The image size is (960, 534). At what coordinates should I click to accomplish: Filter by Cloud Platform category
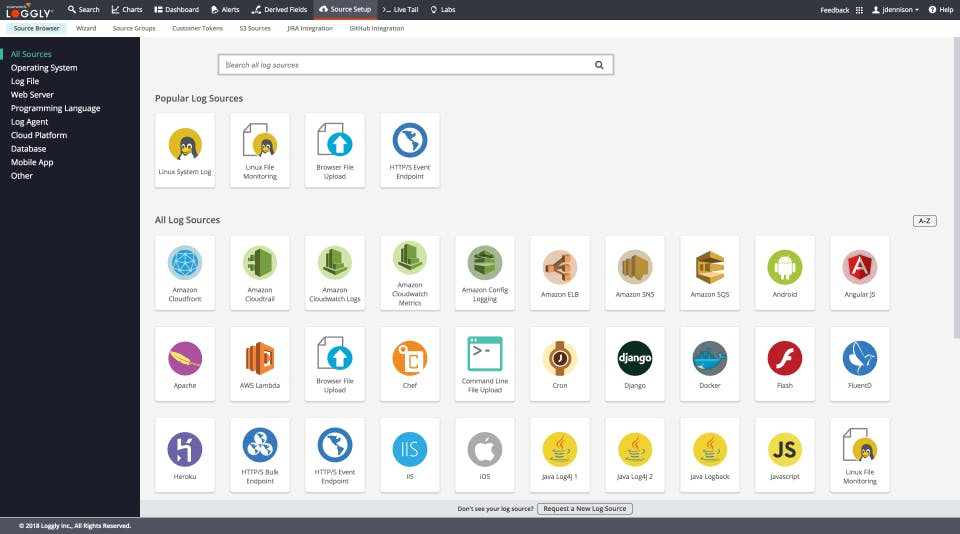tap(39, 135)
